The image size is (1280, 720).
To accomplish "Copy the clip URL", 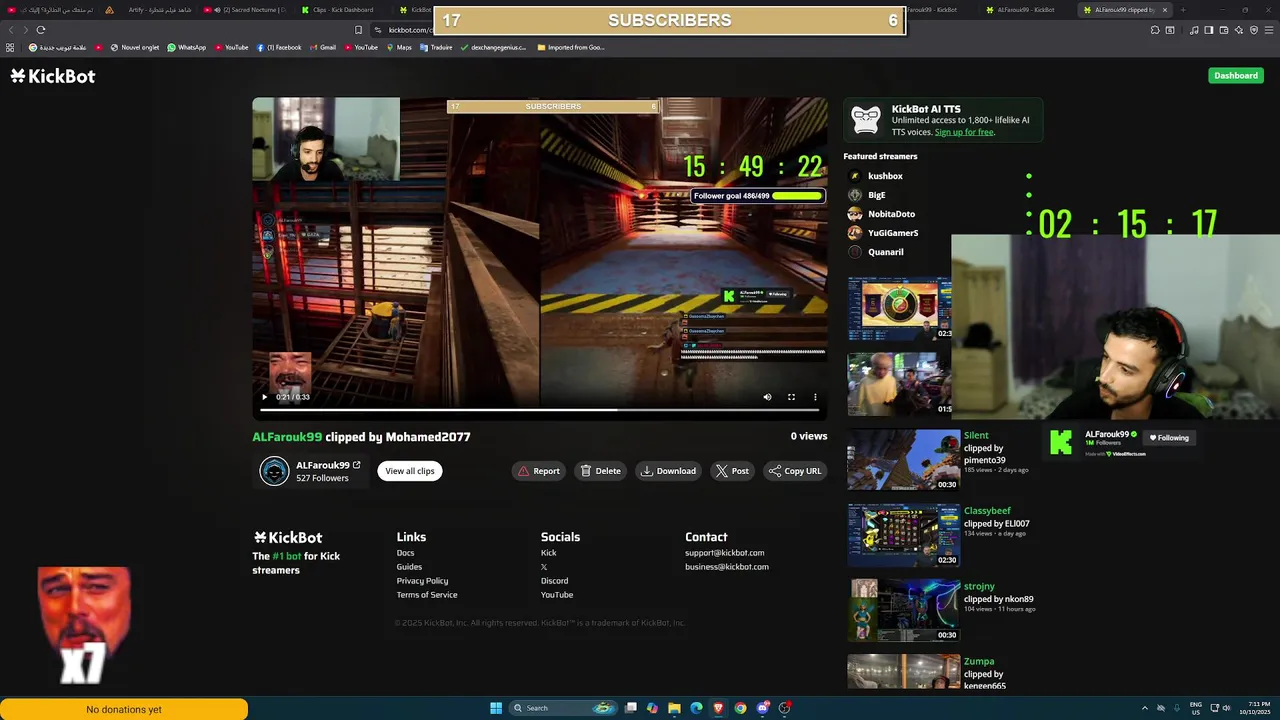I will pos(795,471).
